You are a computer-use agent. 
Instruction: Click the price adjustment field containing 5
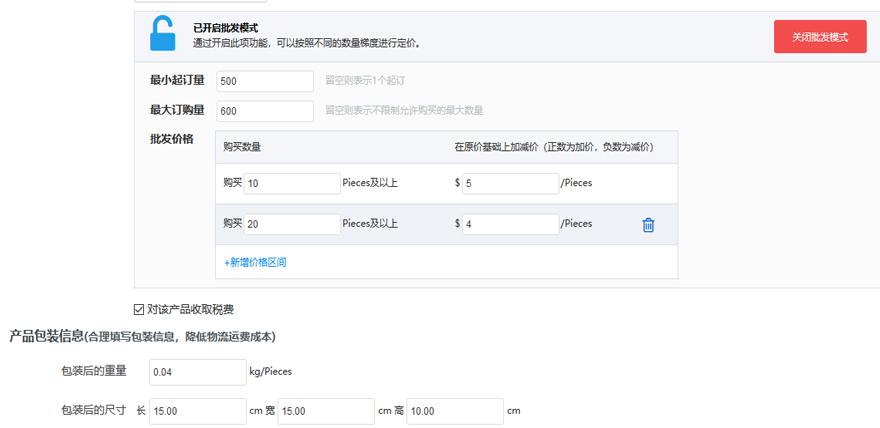tap(510, 183)
